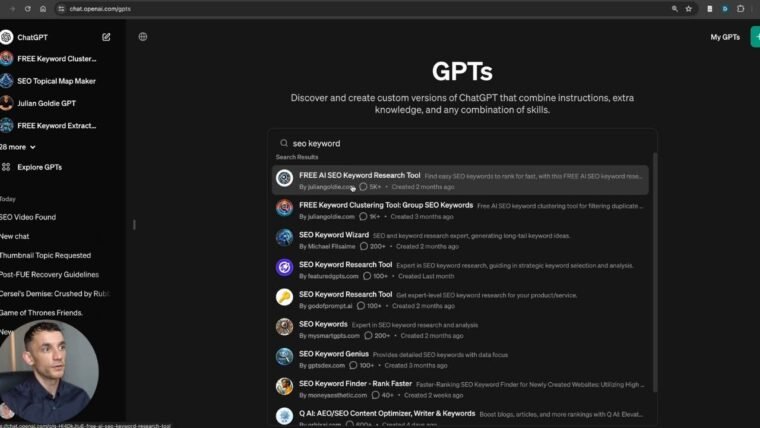The height and width of the screenshot is (428, 760).
Task: Open the browser profile avatar icon
Action: pos(725,9)
